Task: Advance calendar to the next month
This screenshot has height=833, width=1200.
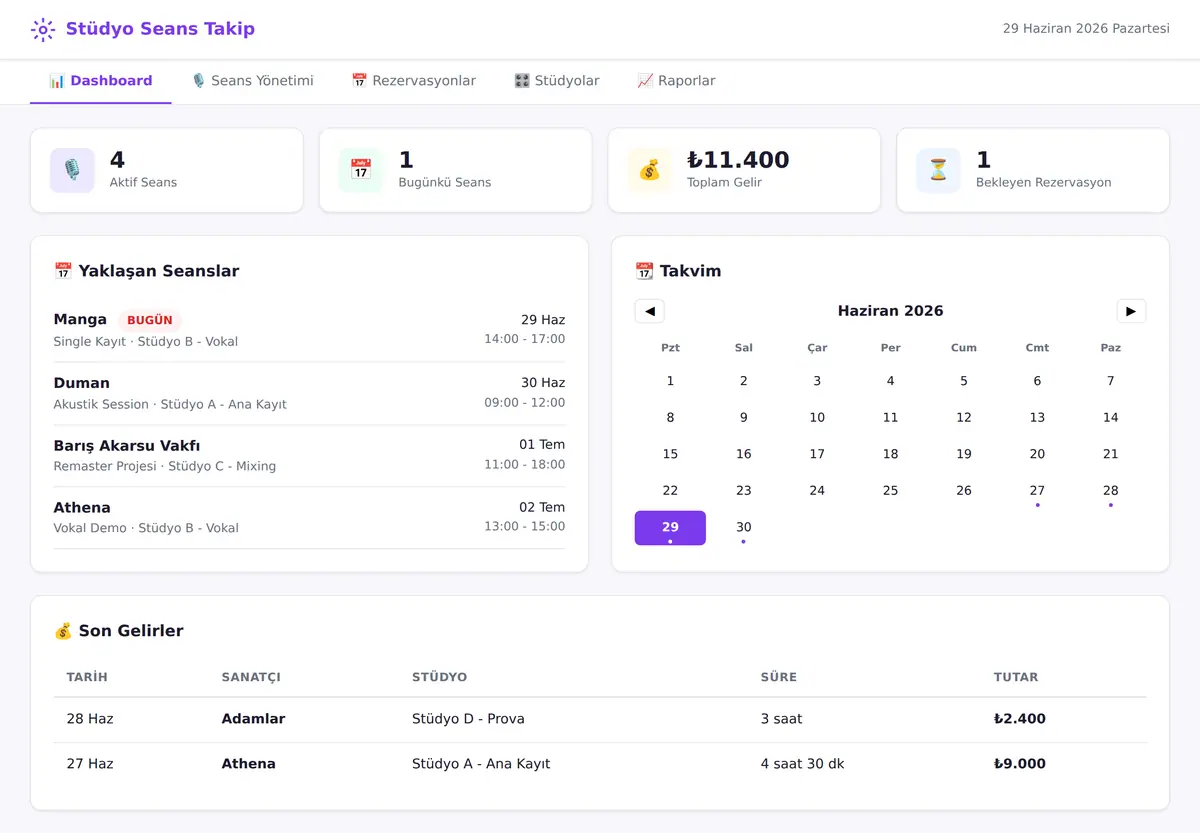Action: tap(1131, 311)
